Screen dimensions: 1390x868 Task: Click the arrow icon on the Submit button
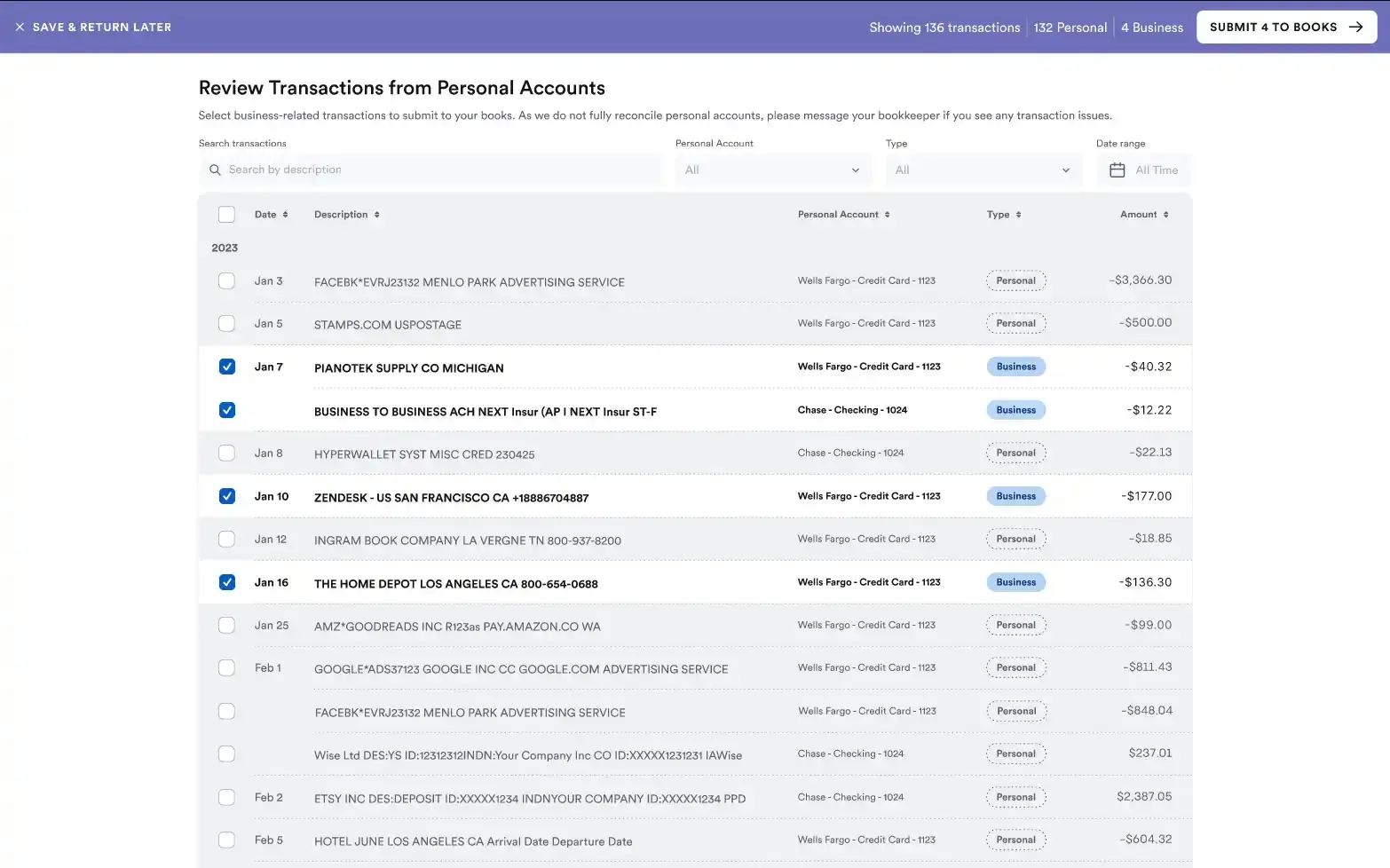point(1354,27)
